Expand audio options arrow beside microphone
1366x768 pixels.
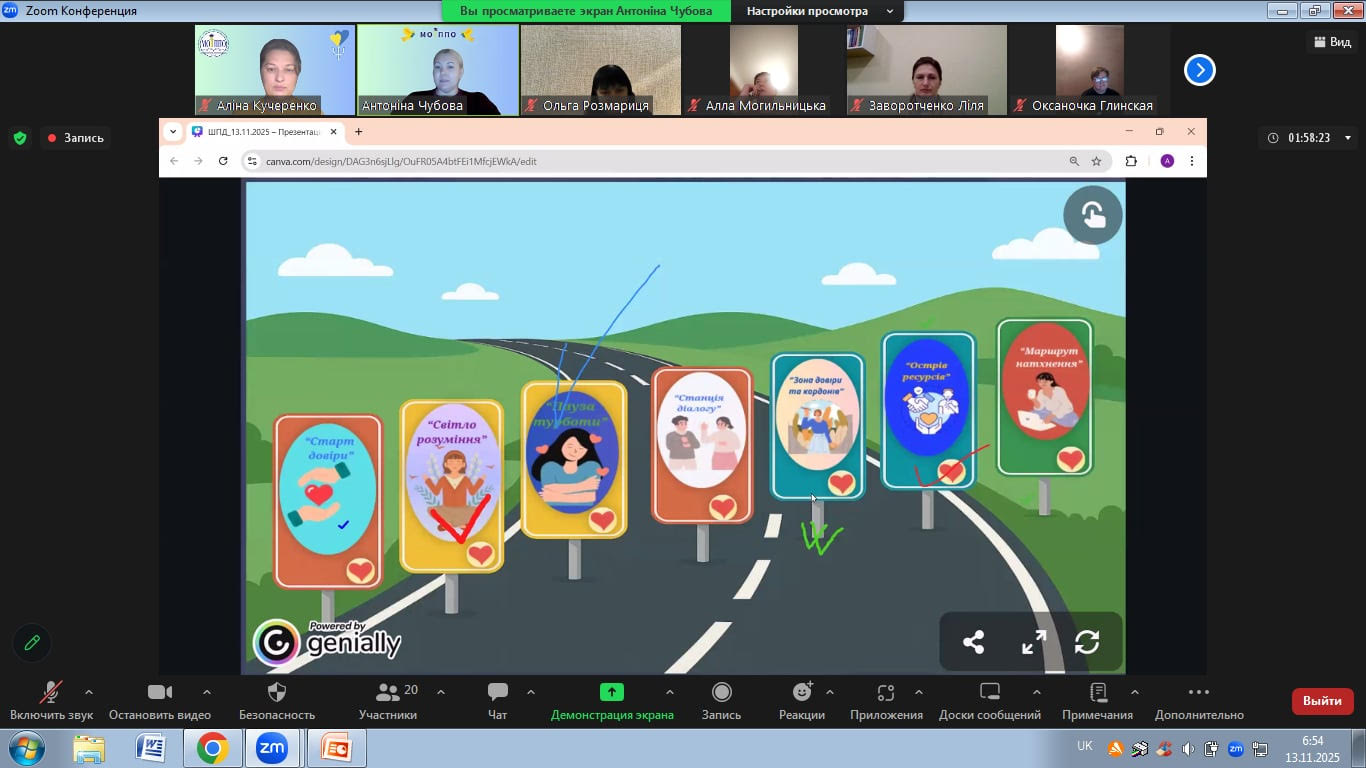(89, 692)
